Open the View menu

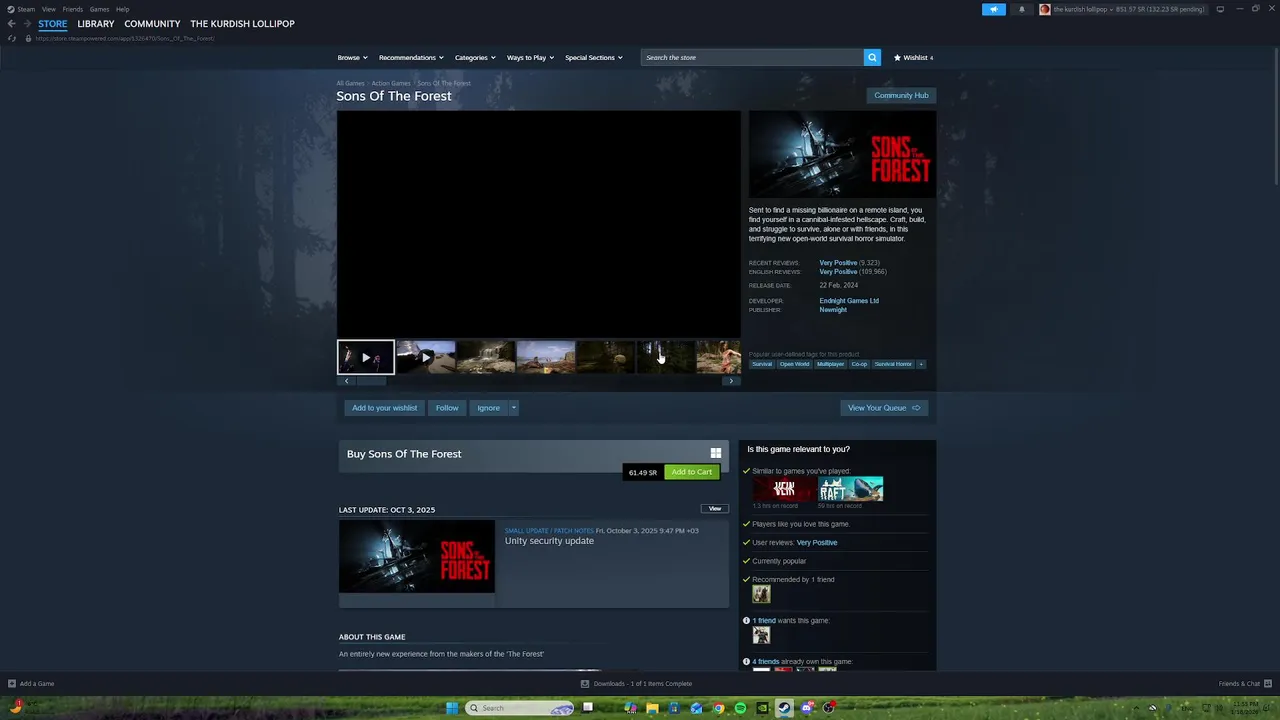[48, 9]
